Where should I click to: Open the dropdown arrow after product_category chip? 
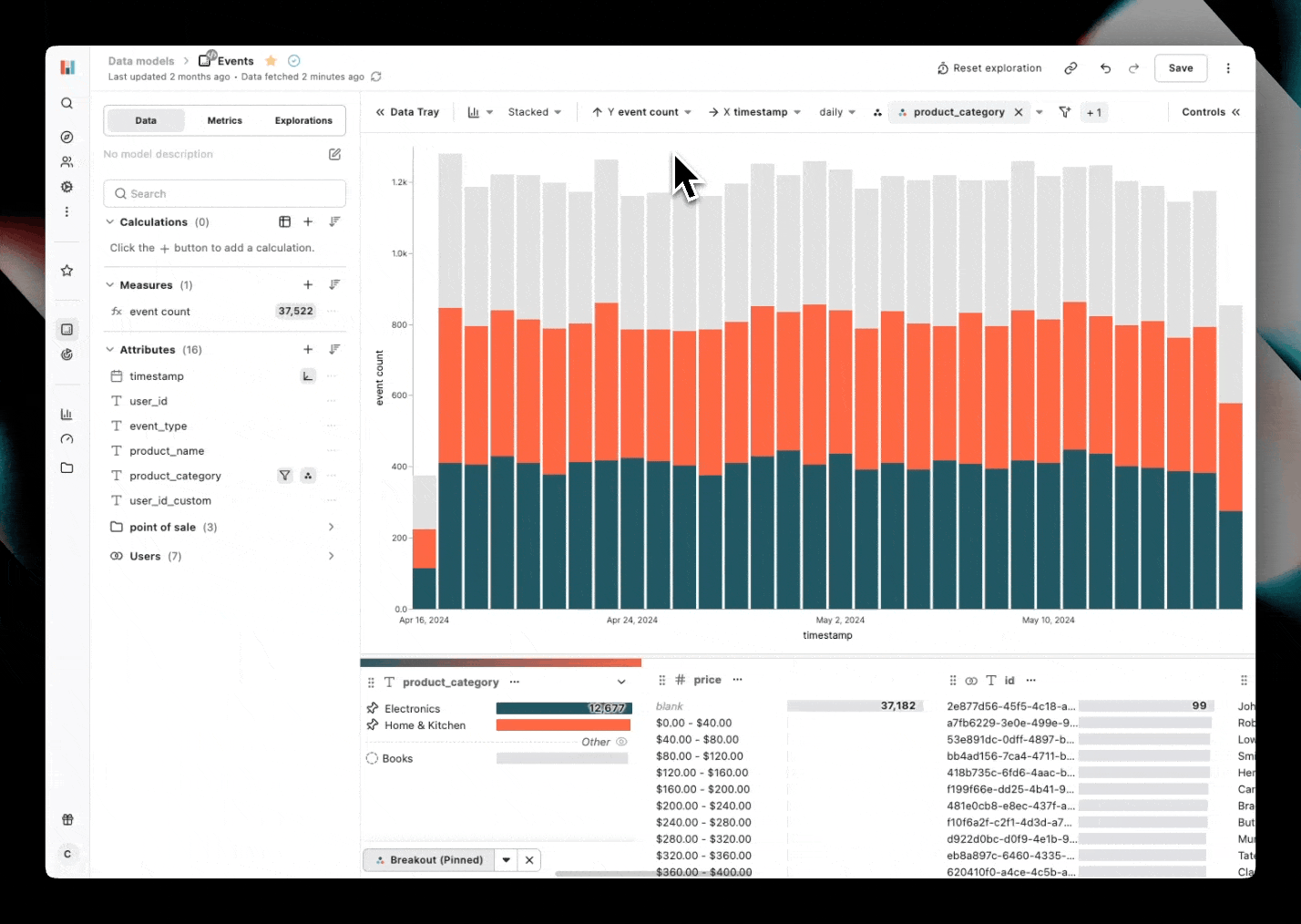(x=1040, y=112)
